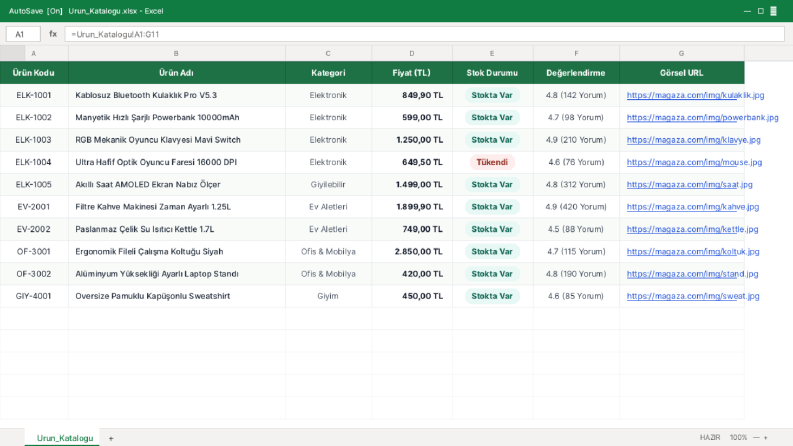Open the kulaklik.jpg image link
The height and width of the screenshot is (446, 793).
pos(695,95)
